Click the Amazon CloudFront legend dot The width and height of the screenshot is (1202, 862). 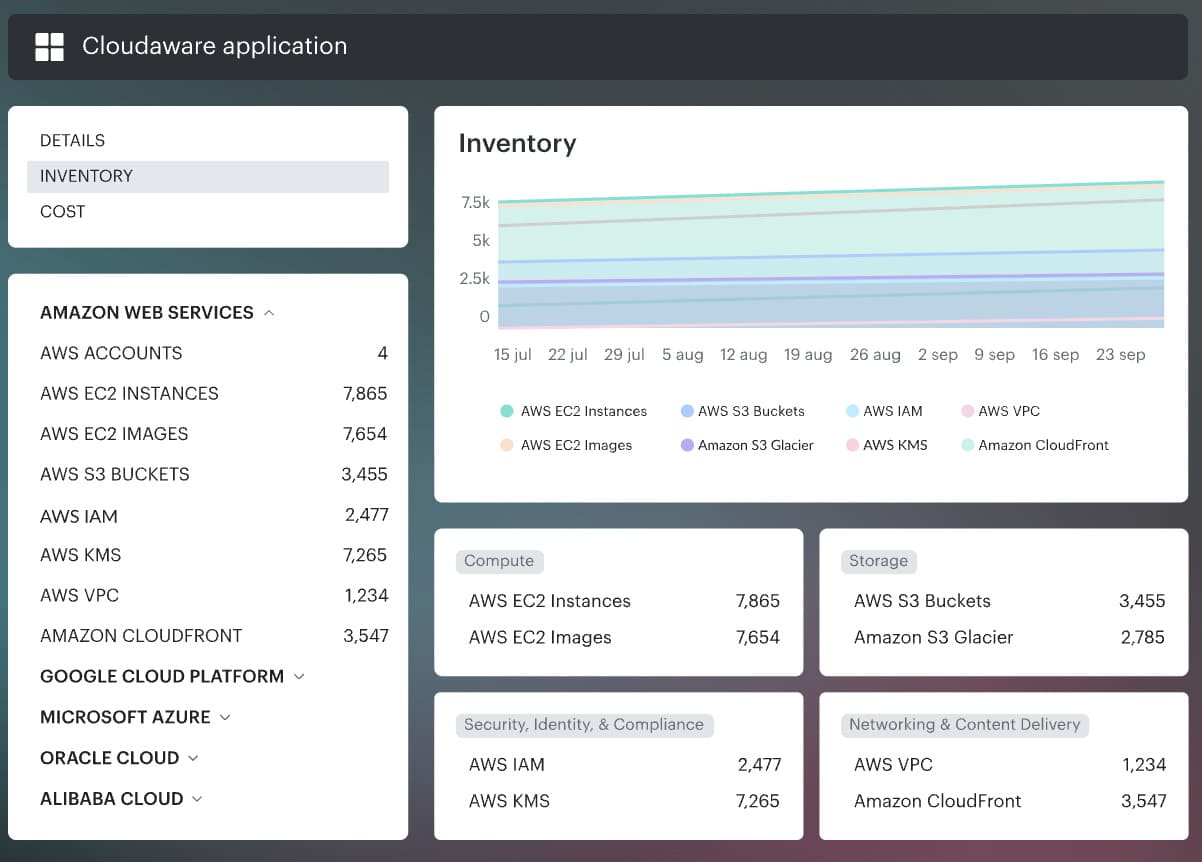(966, 445)
